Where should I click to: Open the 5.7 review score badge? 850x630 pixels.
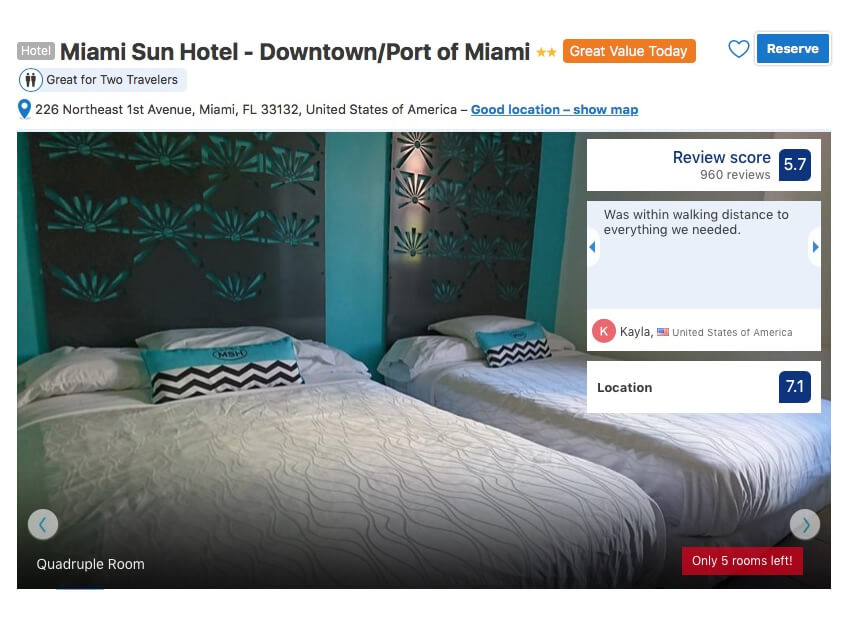click(x=795, y=164)
